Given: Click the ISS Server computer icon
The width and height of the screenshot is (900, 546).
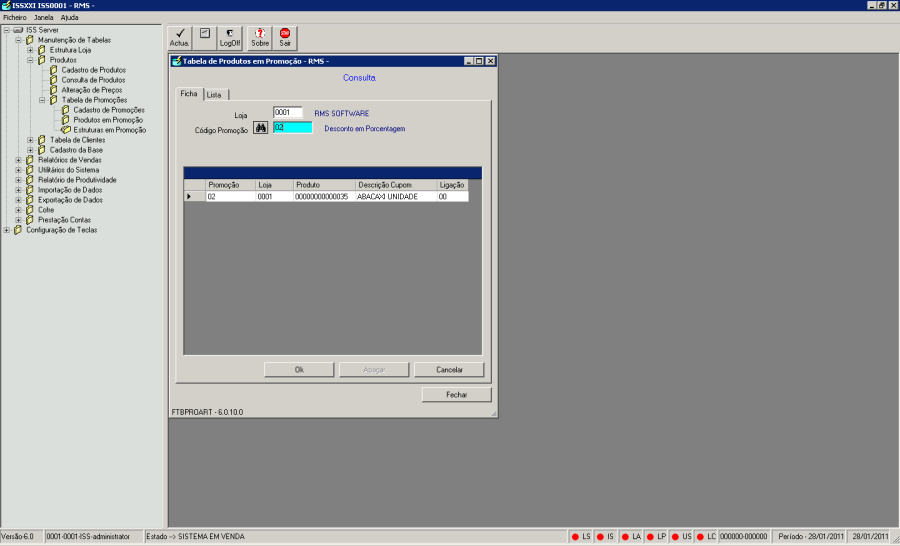Looking at the screenshot, I should 18,30.
